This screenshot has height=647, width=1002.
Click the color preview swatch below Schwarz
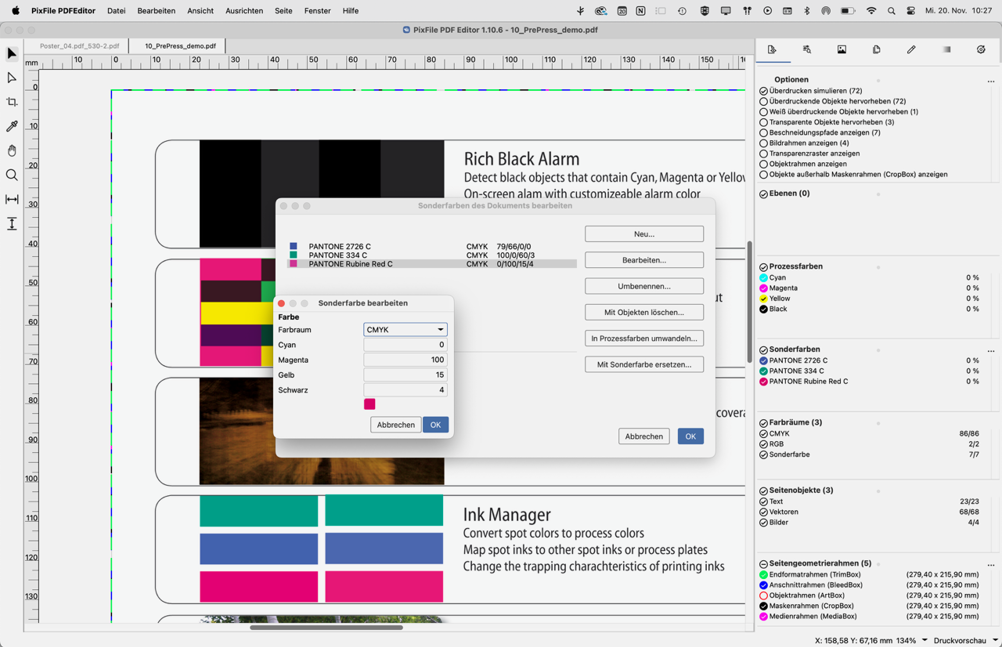[369, 404]
